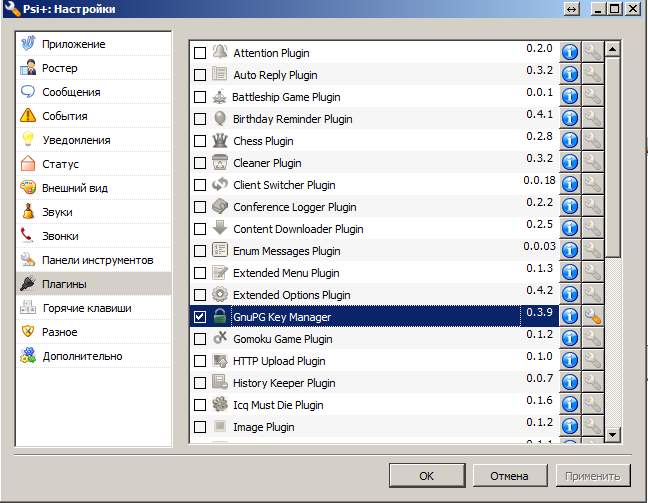Switch to the Статус section

click(x=94, y=164)
